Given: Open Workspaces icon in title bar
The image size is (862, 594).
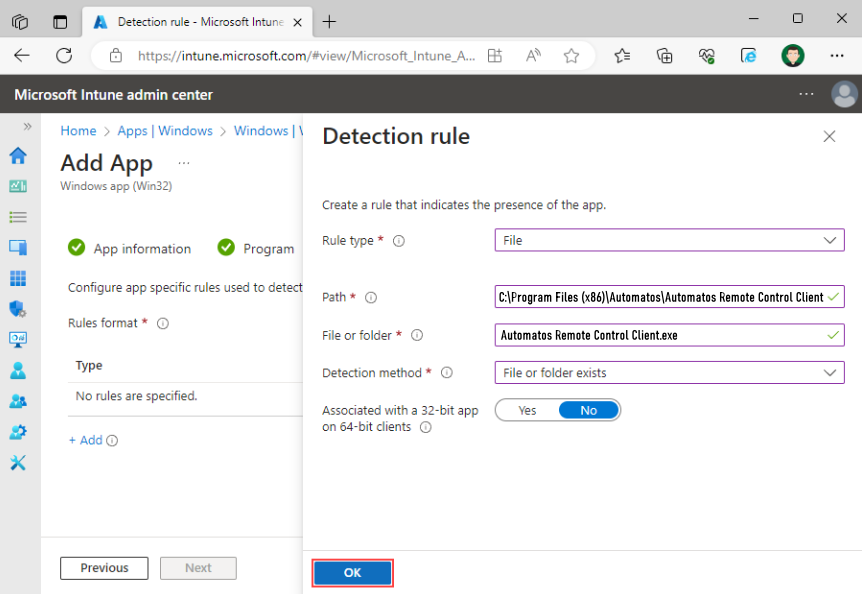Looking at the screenshot, I should point(20,22).
